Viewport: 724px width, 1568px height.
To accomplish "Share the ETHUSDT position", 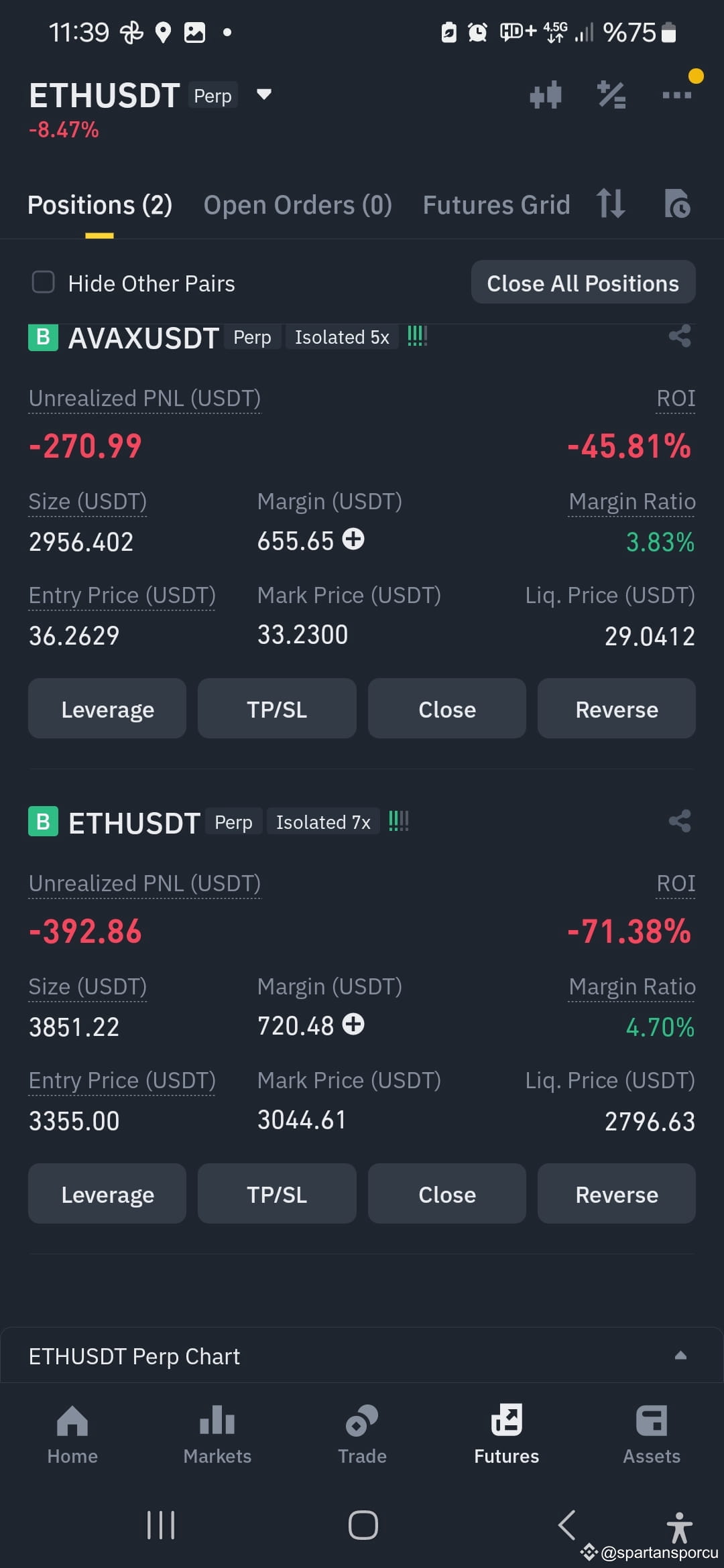I will [x=680, y=821].
